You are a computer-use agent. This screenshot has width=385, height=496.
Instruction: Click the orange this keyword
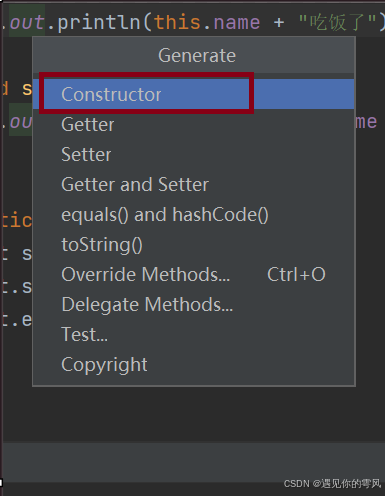(x=178, y=22)
